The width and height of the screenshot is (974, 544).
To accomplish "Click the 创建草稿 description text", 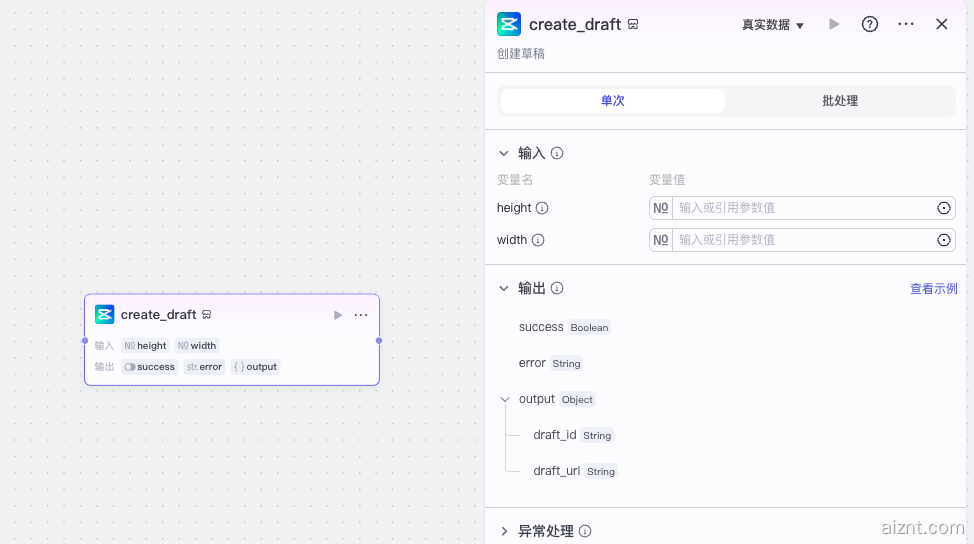I will pos(521,54).
